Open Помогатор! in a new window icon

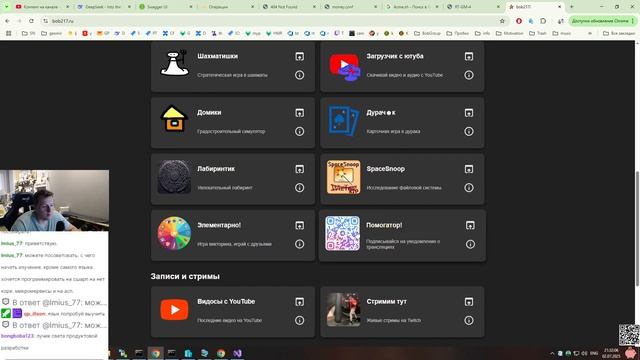tap(470, 225)
